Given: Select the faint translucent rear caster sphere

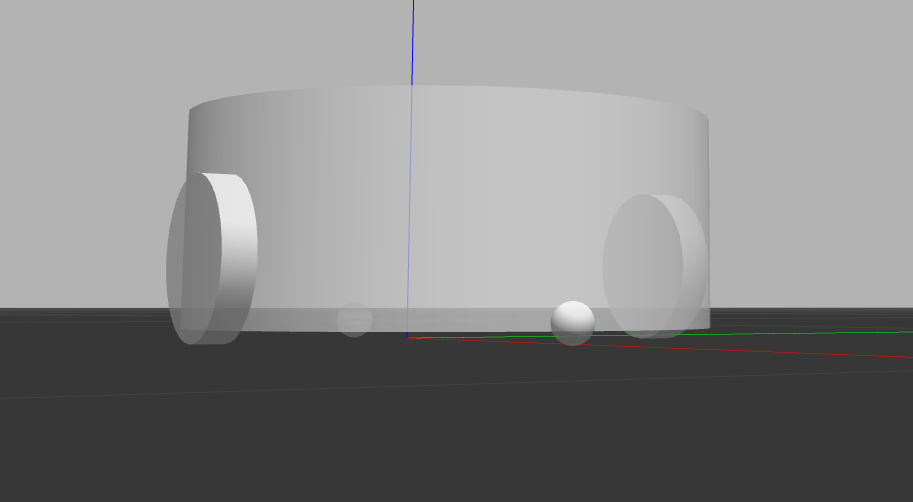Looking at the screenshot, I should (354, 319).
